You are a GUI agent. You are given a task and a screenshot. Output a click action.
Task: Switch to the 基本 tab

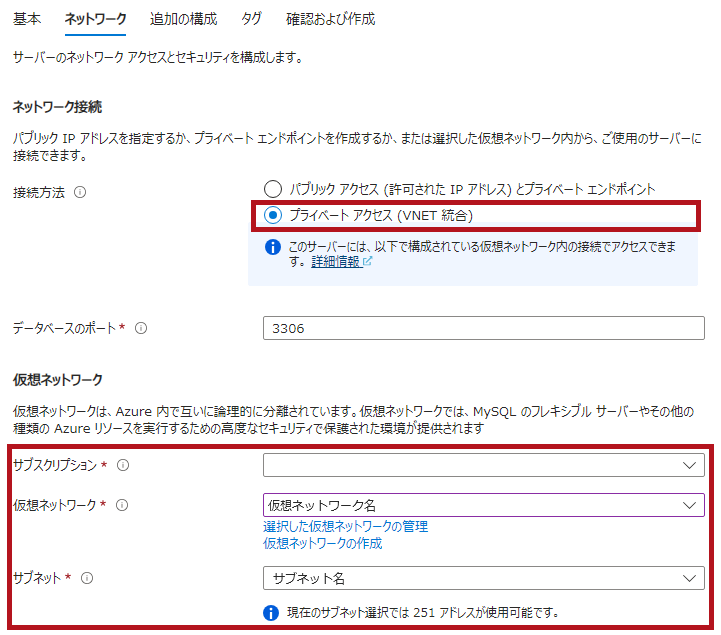pos(28,19)
